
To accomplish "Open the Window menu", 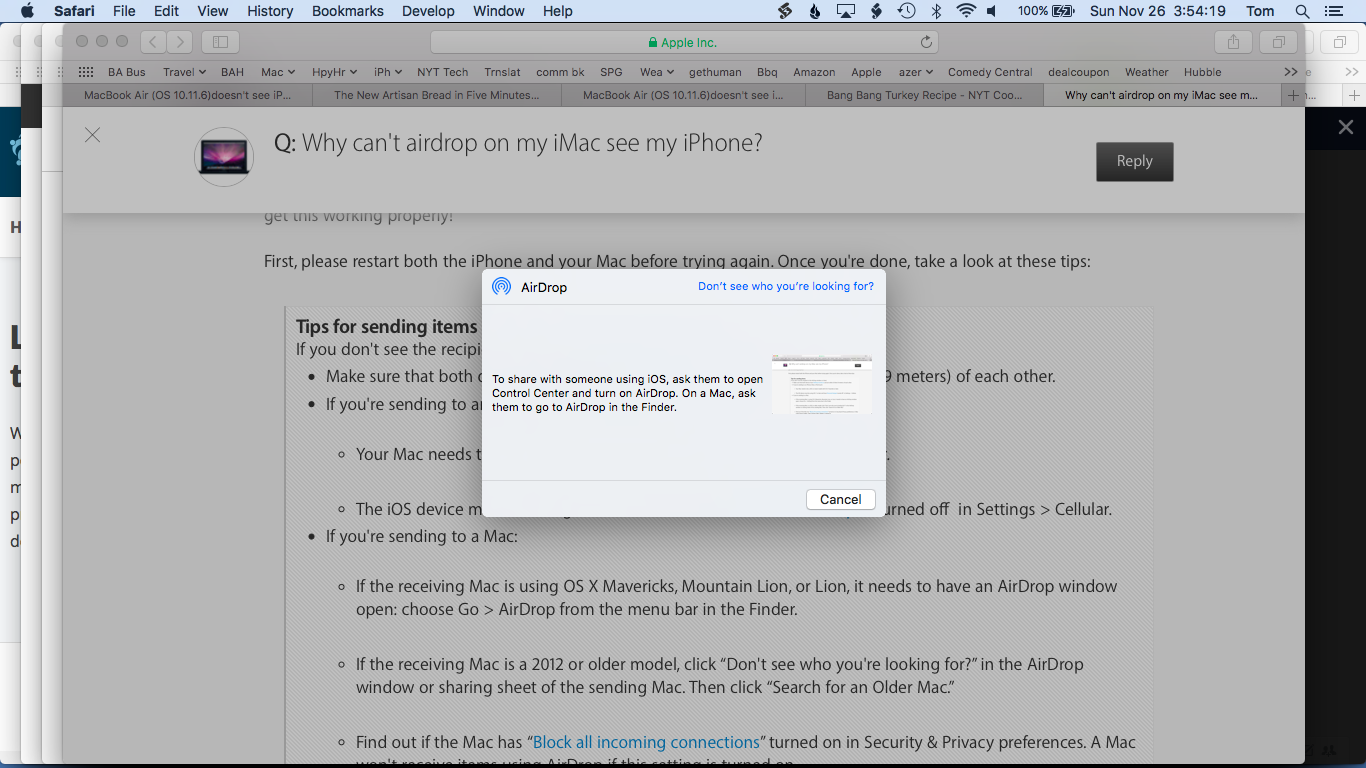I will point(498,11).
